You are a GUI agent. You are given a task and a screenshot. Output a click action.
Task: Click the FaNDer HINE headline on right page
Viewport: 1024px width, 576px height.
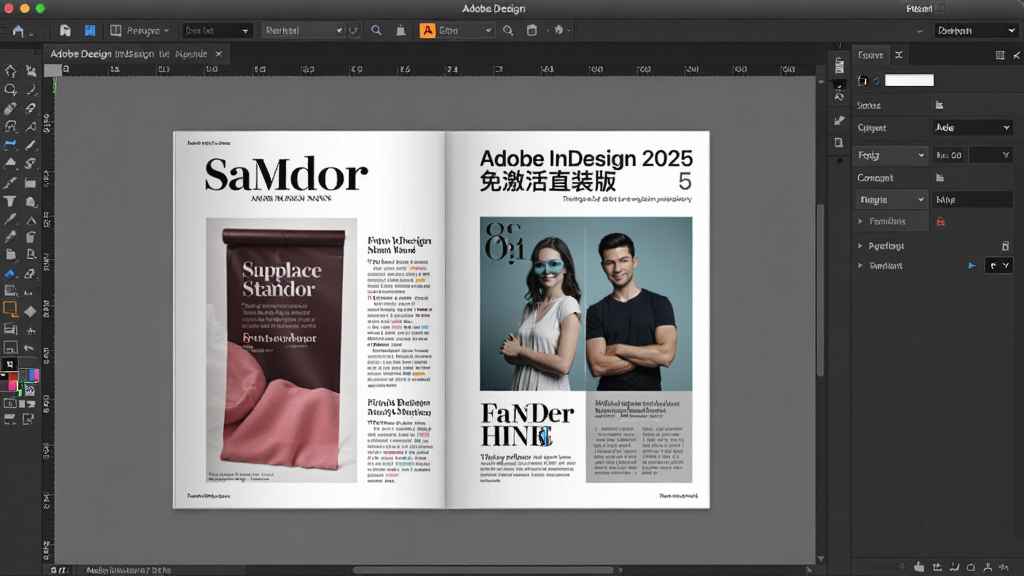click(x=527, y=424)
